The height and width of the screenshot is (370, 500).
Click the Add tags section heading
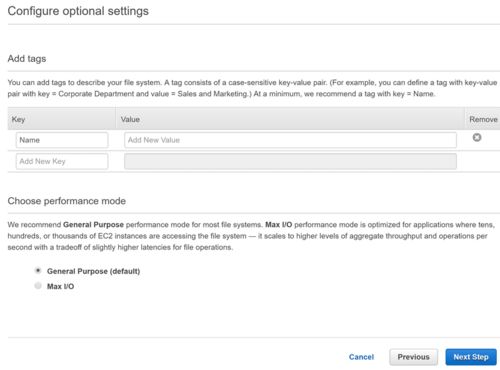pyautogui.click(x=27, y=59)
